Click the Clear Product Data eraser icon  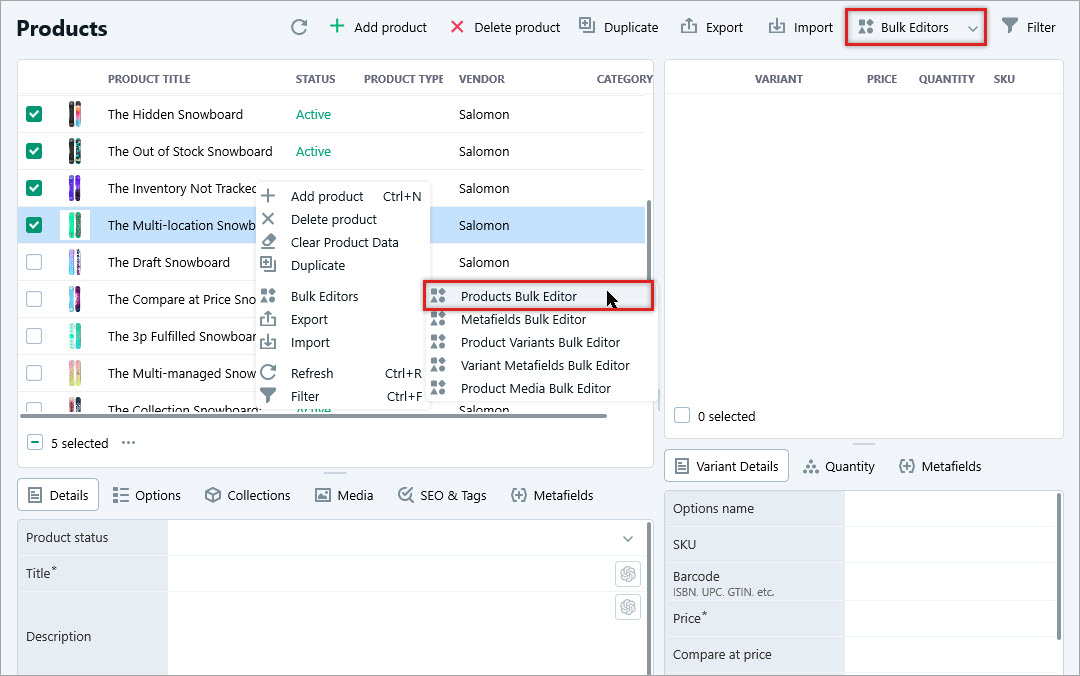(x=269, y=242)
